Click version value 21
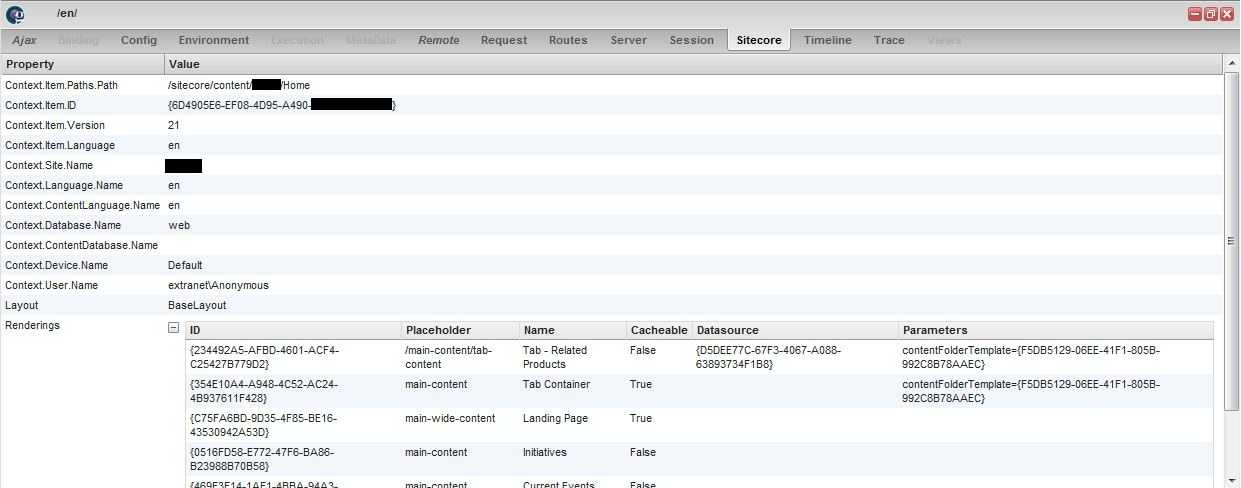Screen dimensions: 1241x488 pos(174,125)
